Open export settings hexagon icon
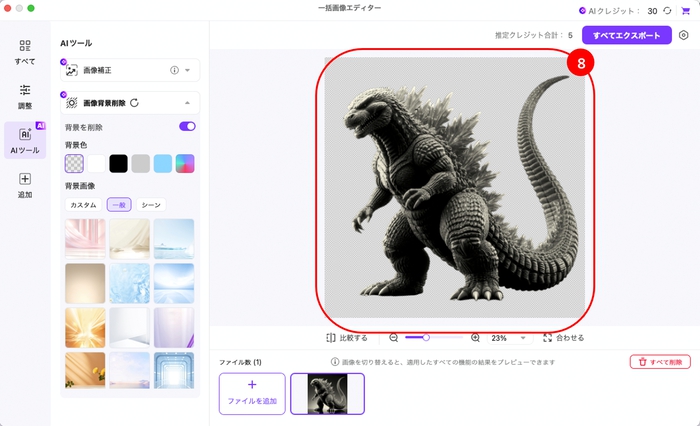The height and width of the screenshot is (426, 700). pyautogui.click(x=683, y=35)
